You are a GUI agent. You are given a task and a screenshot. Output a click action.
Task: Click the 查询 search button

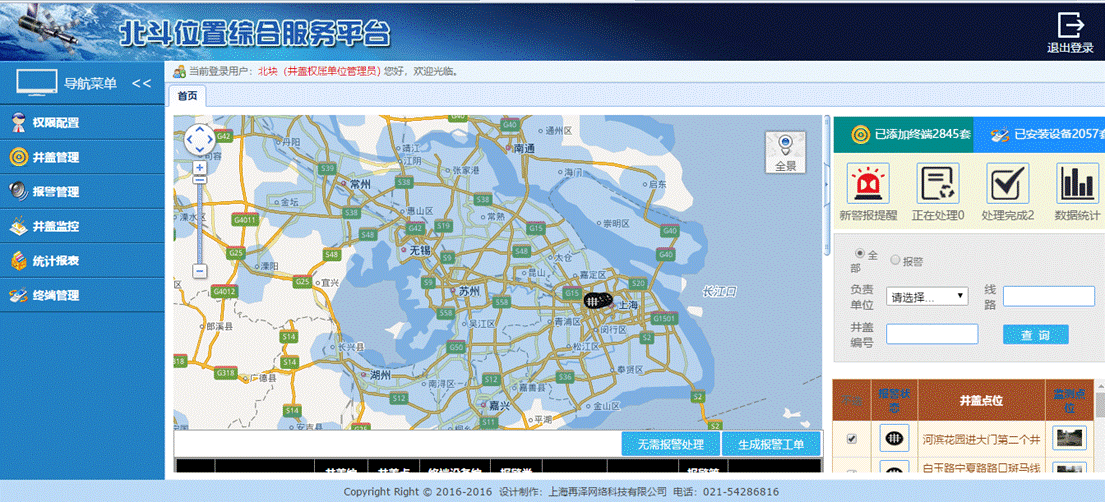pyautogui.click(x=1035, y=335)
